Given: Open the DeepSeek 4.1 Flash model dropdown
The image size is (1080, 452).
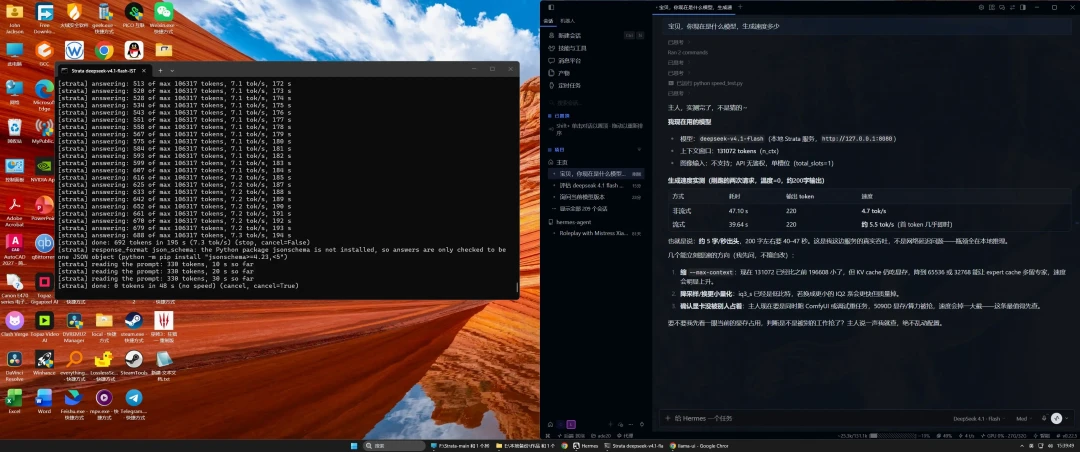Looking at the screenshot, I should coord(978,418).
